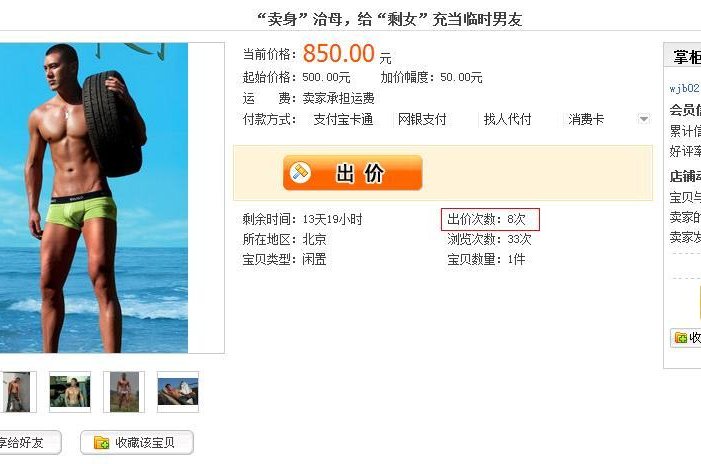The image size is (701, 464).
Task: Choose 找人代付 payment option
Action: [x=507, y=119]
